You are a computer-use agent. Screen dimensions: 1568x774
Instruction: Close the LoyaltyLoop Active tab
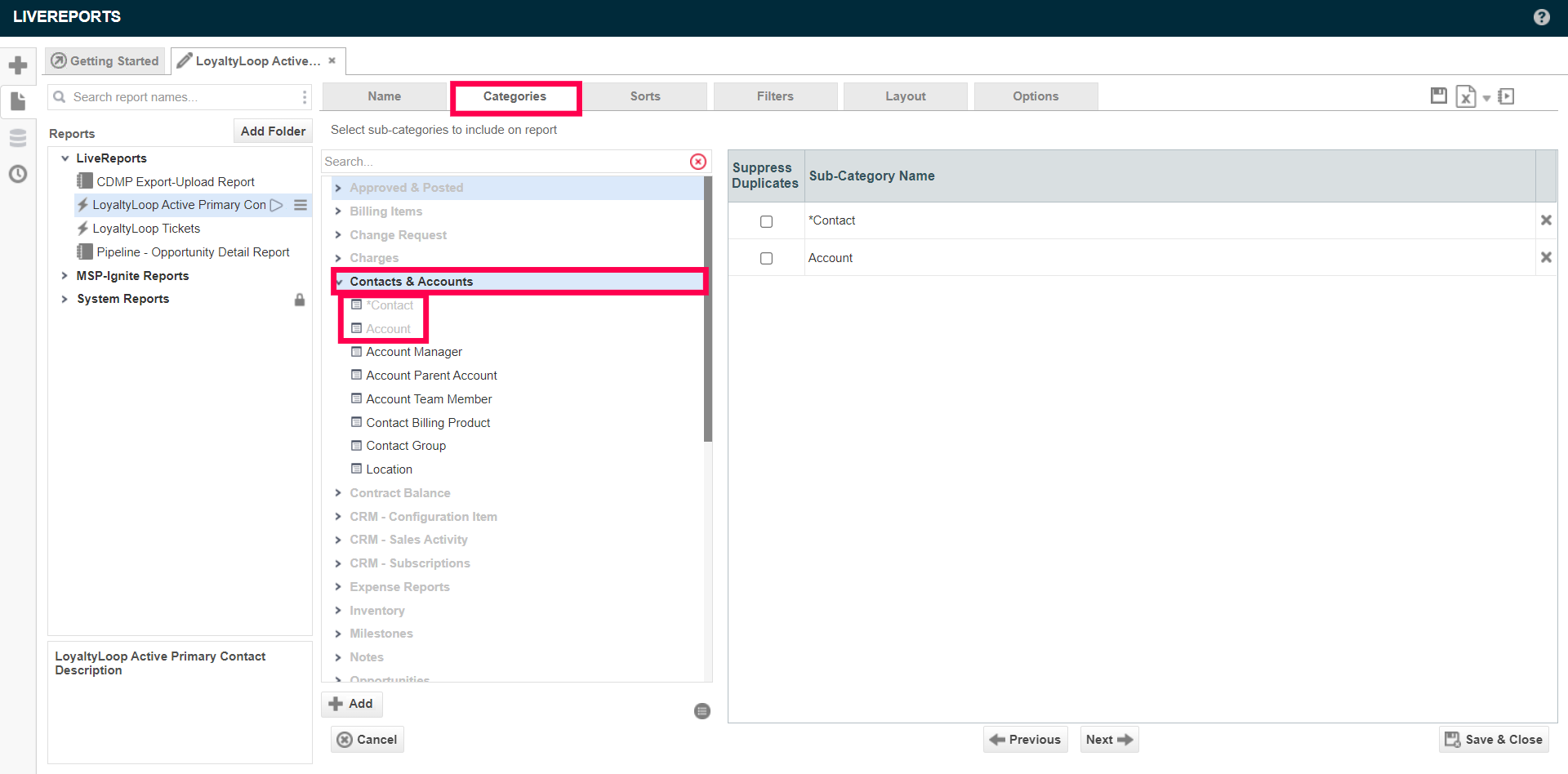(332, 60)
